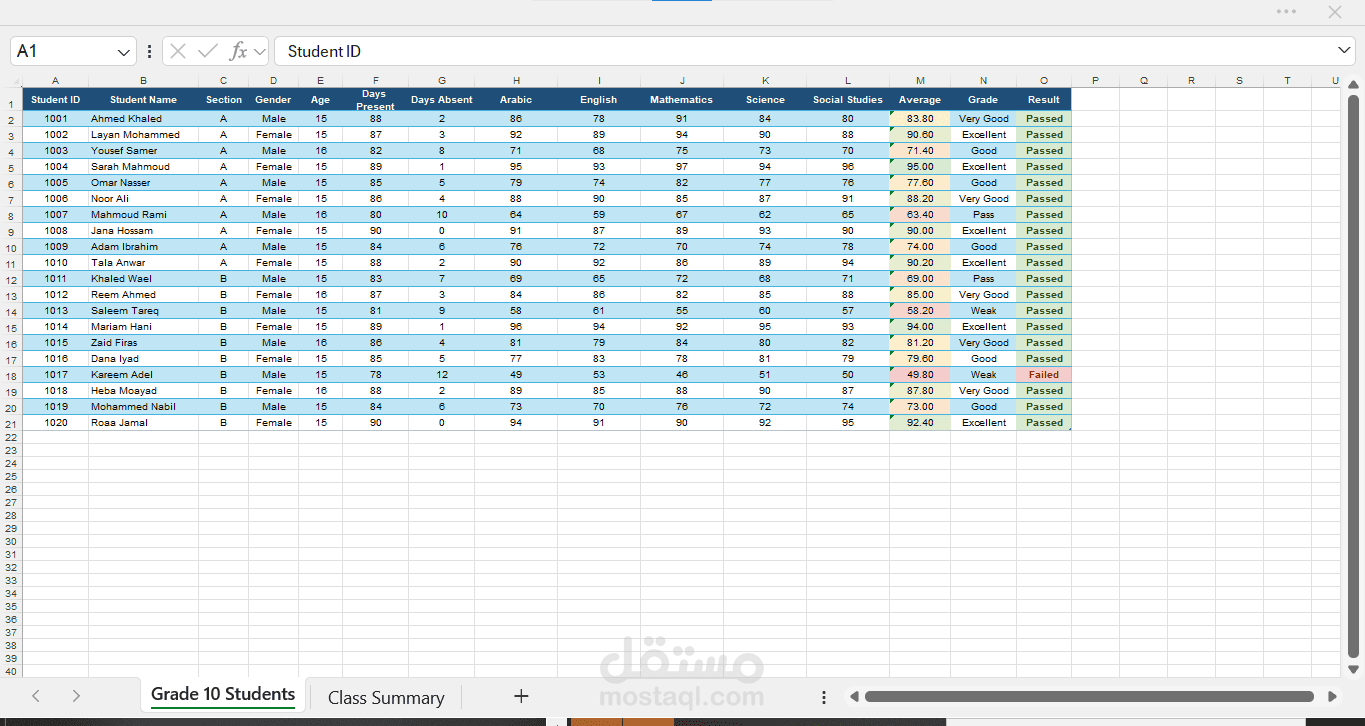Open more options ellipsis at window top

[x=1286, y=12]
